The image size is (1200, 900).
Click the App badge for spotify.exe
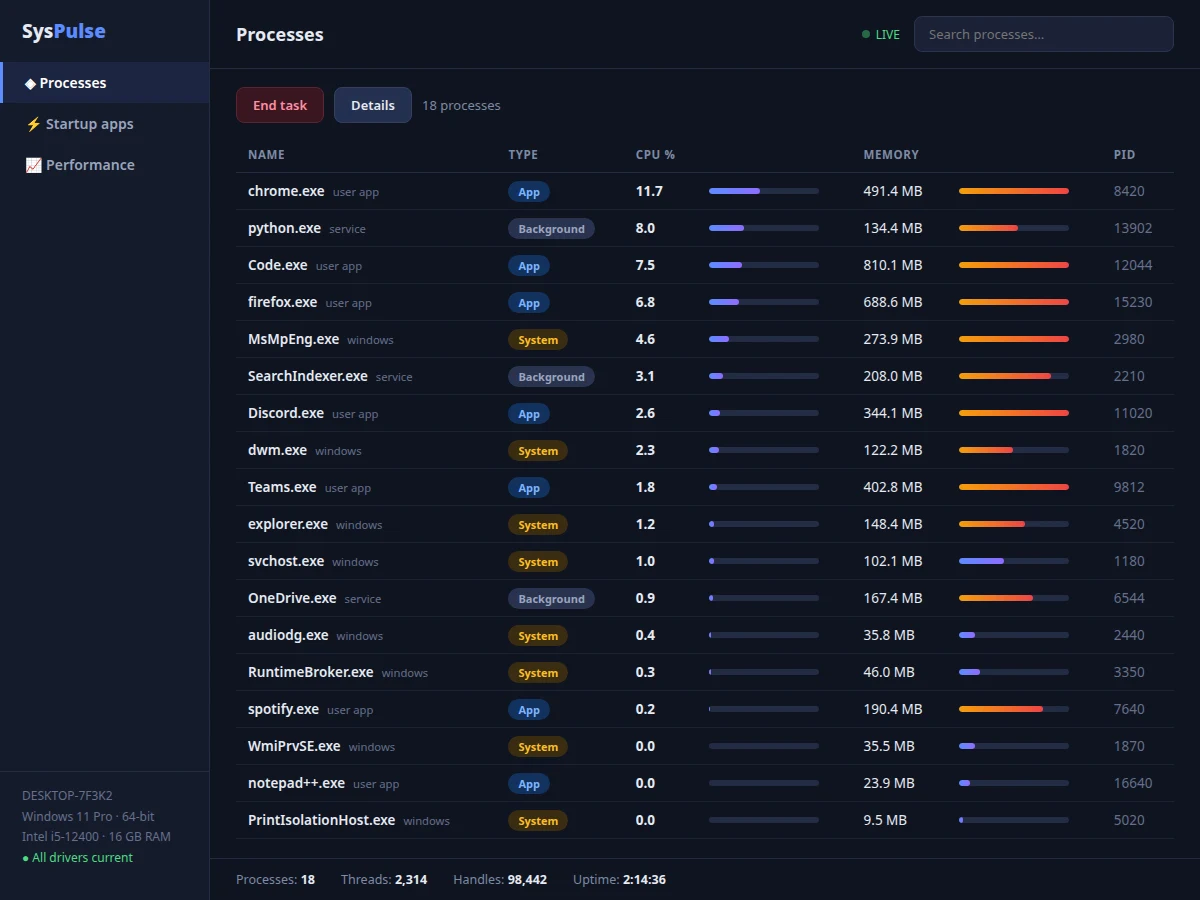click(x=529, y=710)
